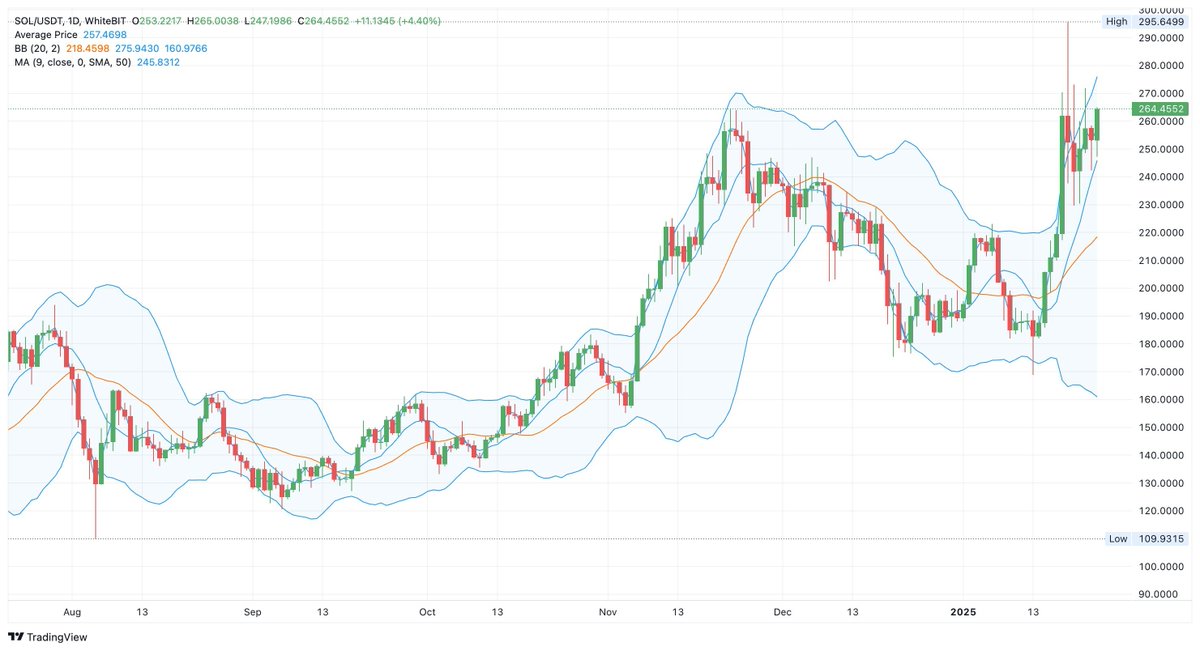1200x651 pixels.
Task: Click the 1D timeframe label
Action: coord(72,19)
